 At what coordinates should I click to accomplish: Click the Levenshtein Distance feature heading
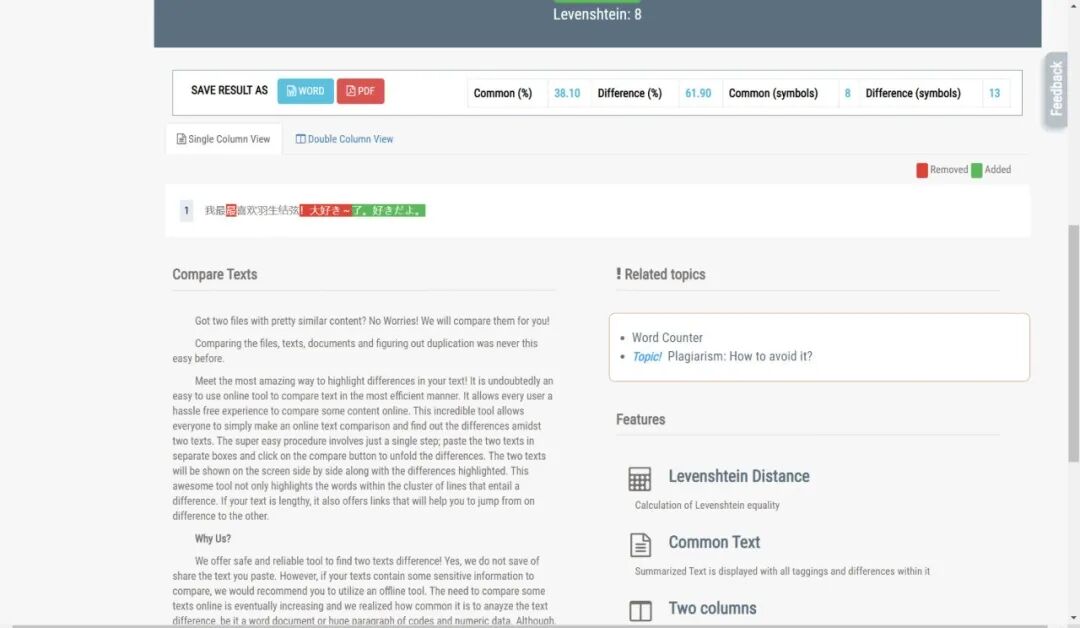tap(738, 476)
